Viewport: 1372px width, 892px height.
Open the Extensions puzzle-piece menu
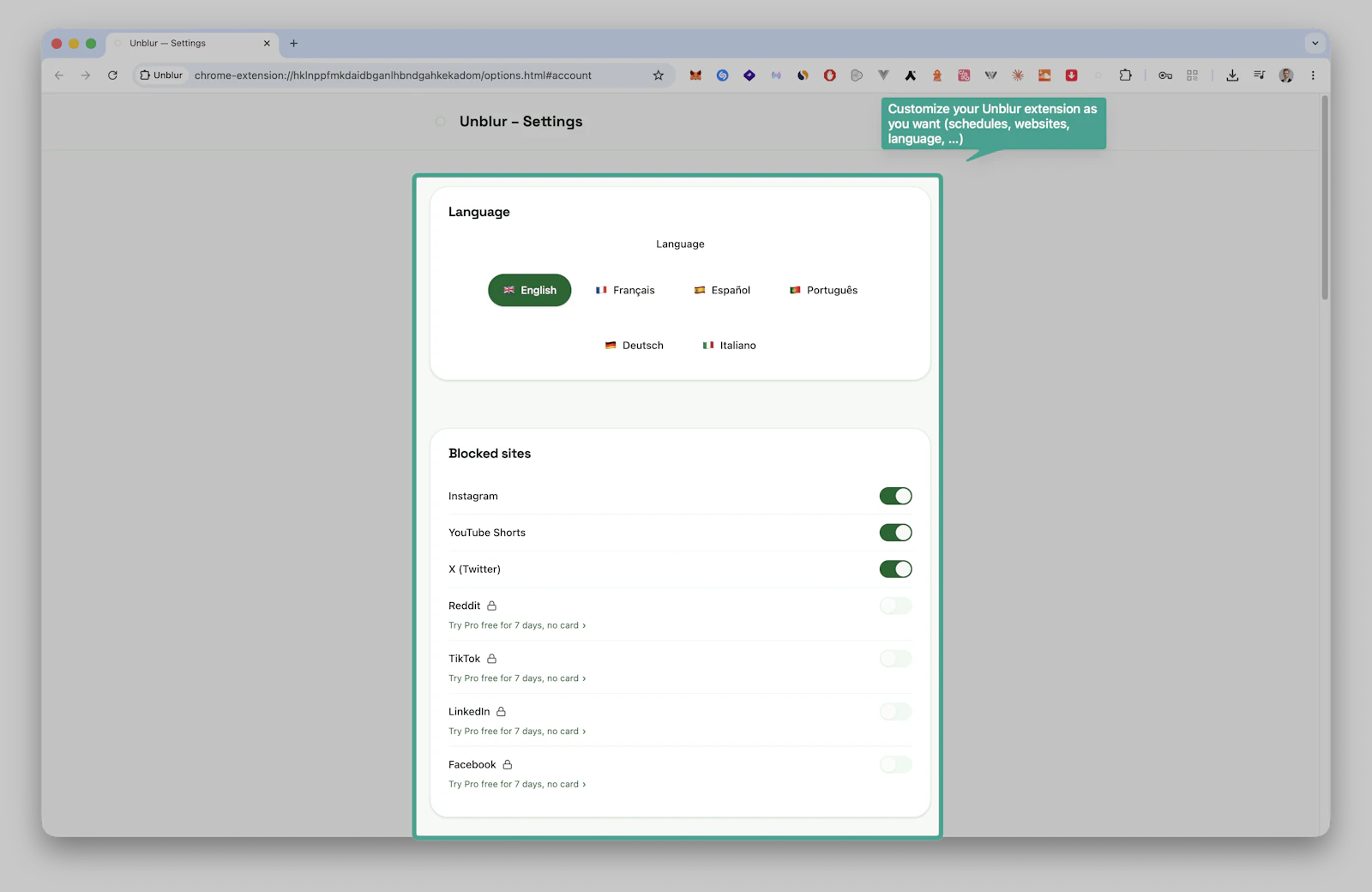click(x=1125, y=75)
